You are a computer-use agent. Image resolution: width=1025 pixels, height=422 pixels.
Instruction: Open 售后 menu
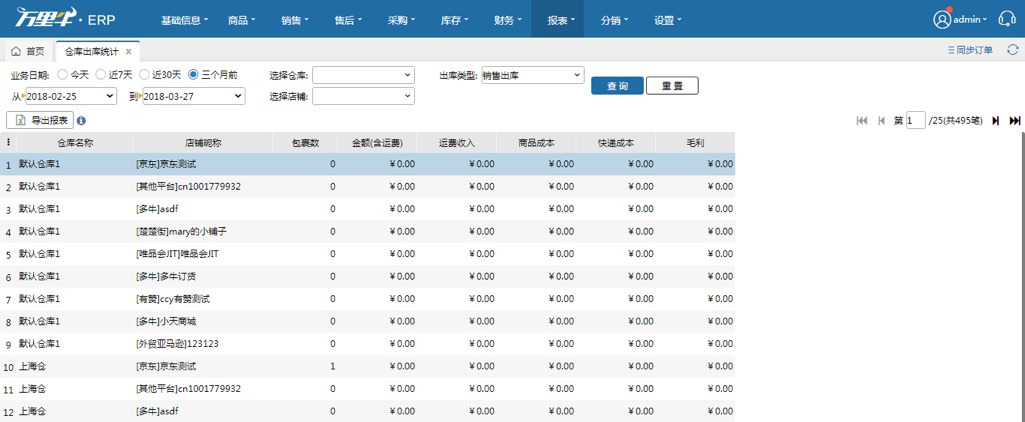click(x=348, y=20)
